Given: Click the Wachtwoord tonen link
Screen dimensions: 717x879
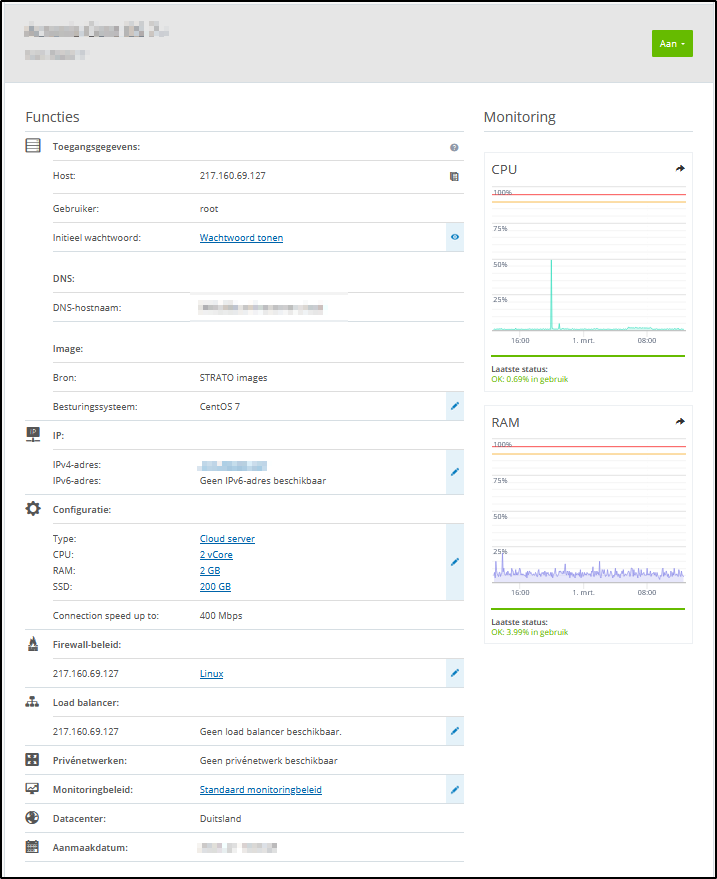Looking at the screenshot, I should click(241, 238).
